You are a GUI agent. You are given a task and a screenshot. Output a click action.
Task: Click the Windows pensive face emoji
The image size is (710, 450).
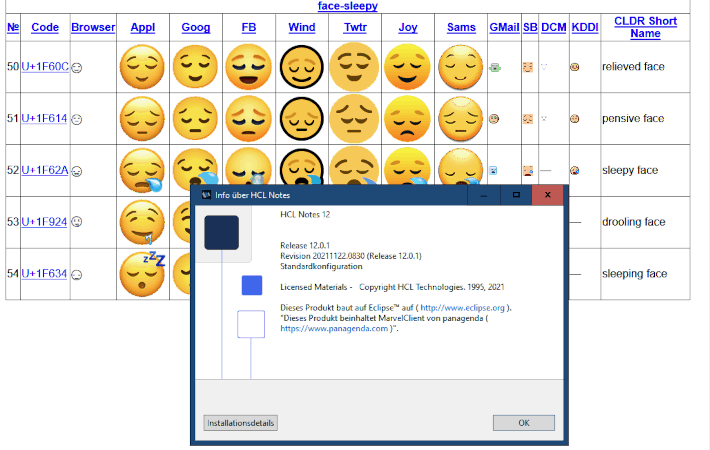point(302,119)
